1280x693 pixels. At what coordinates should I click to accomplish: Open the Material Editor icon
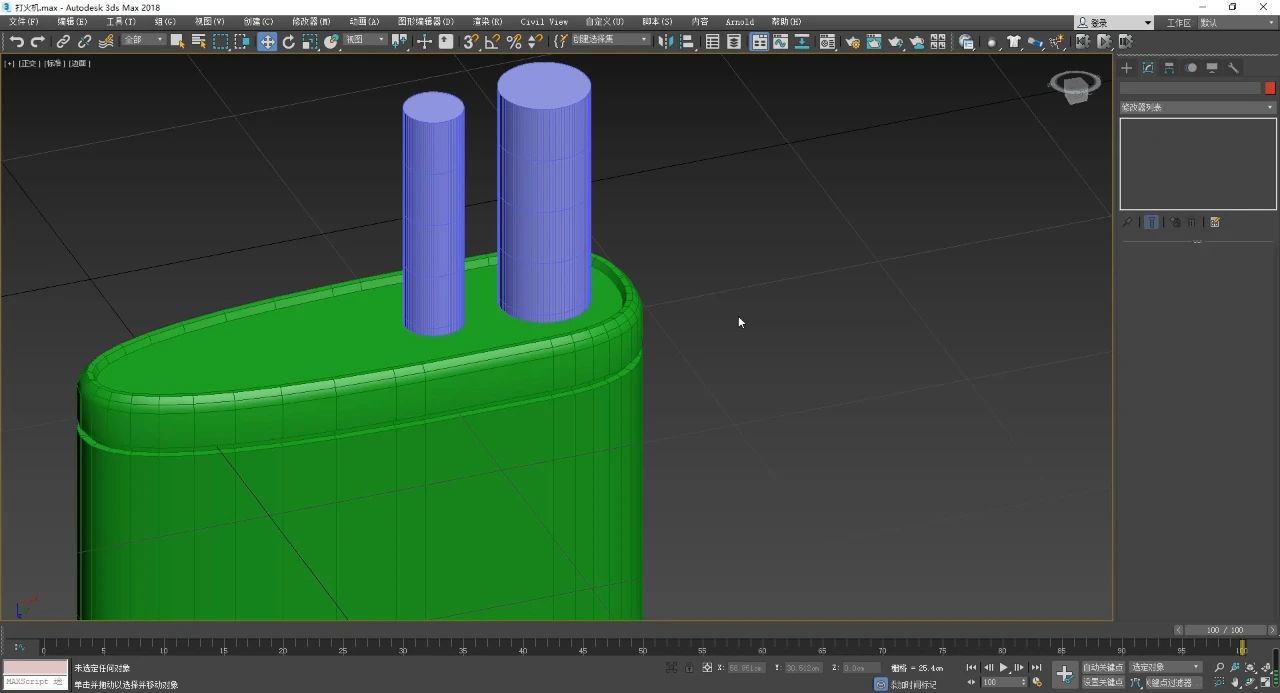click(827, 41)
